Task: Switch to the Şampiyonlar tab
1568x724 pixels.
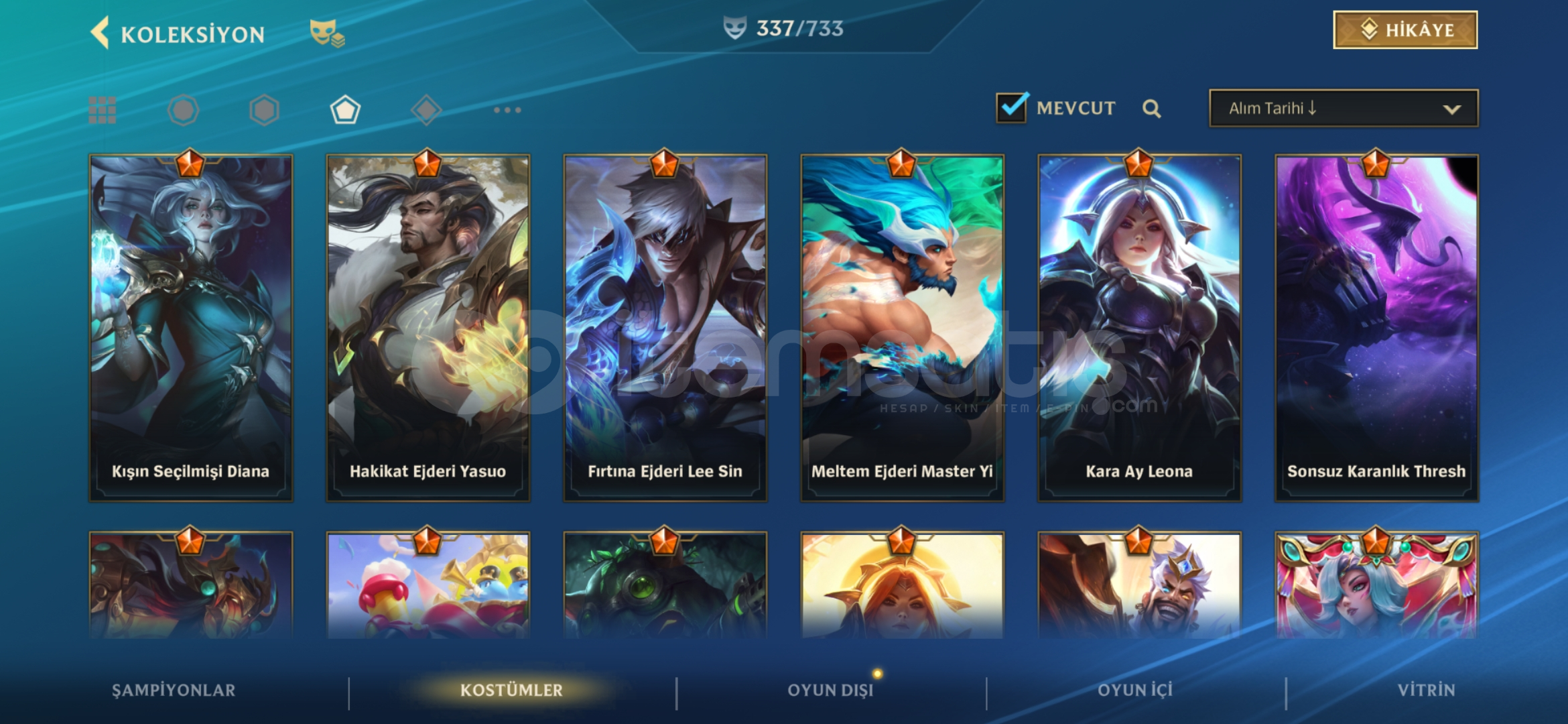Action: tap(174, 690)
